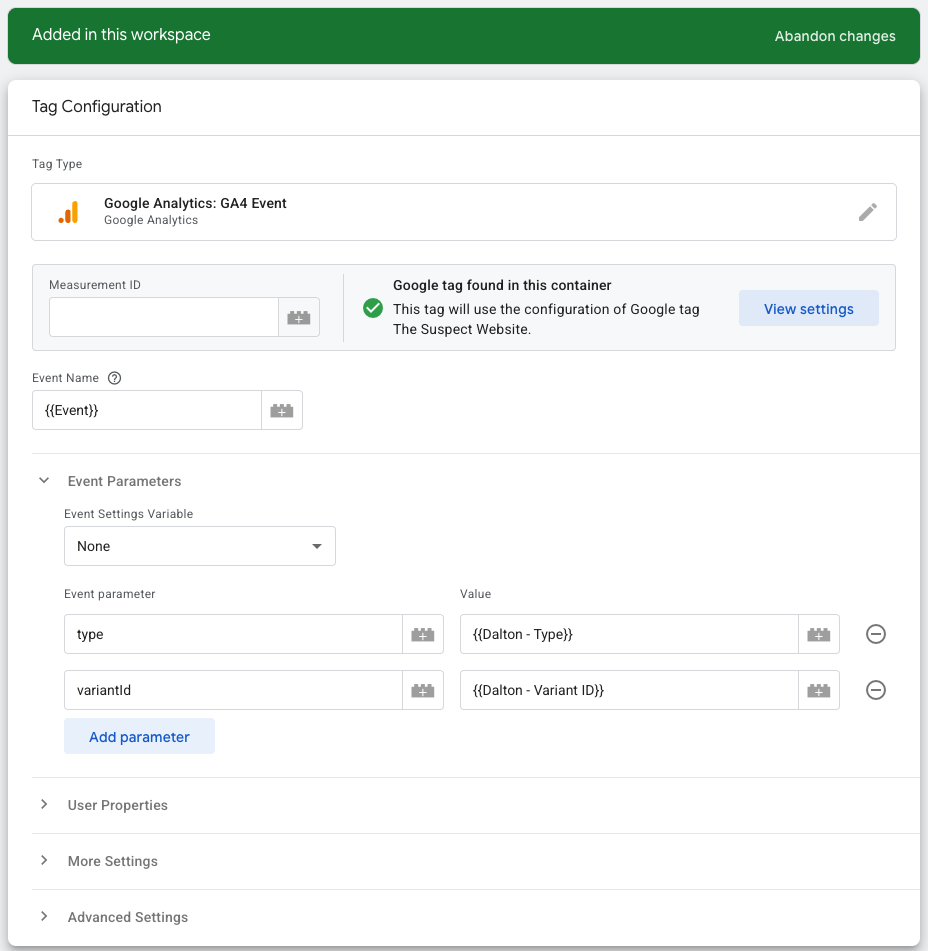Click Add parameter

pyautogui.click(x=140, y=736)
